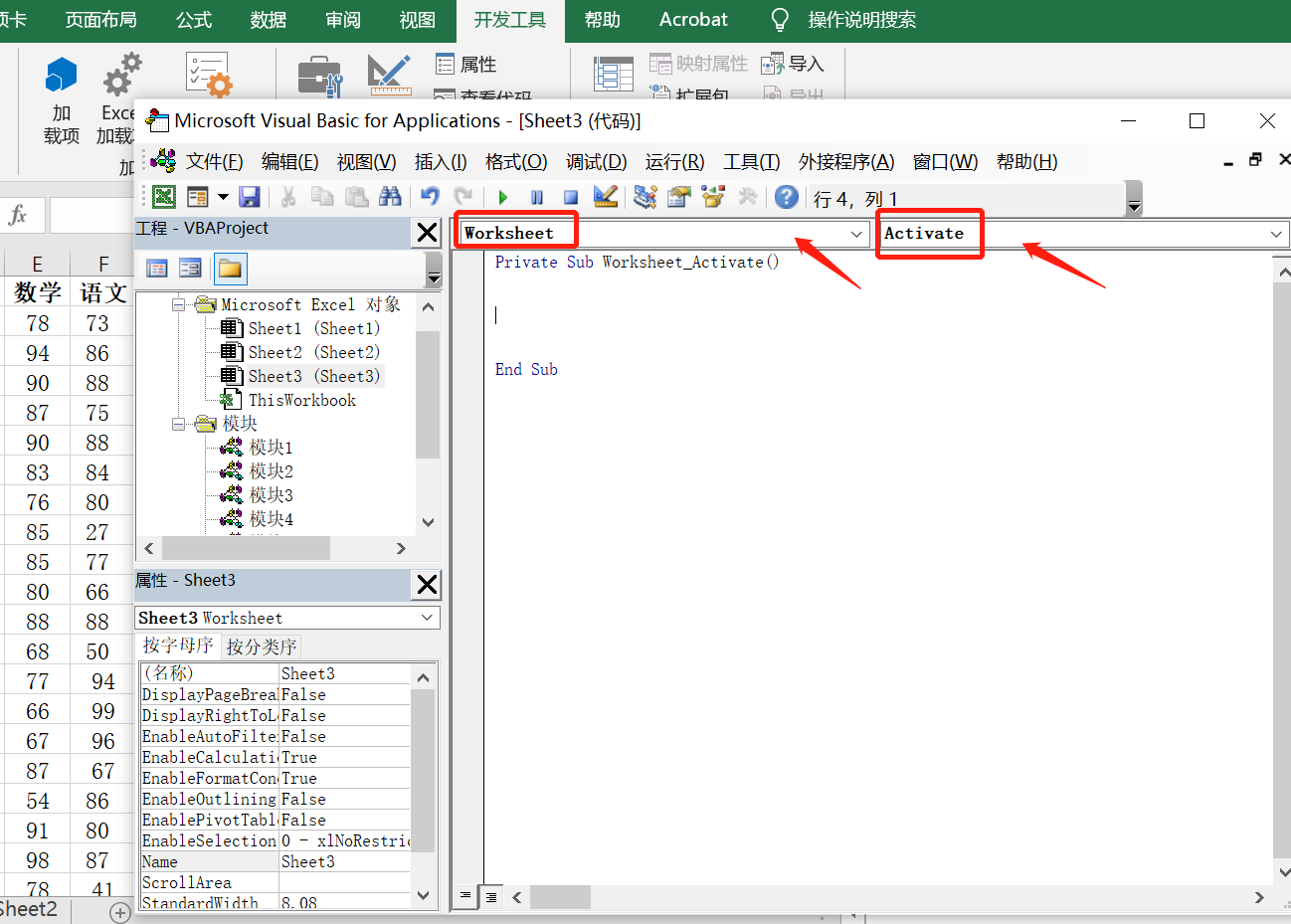Click View Code icon in project panel
The image size is (1291, 924).
point(157,269)
